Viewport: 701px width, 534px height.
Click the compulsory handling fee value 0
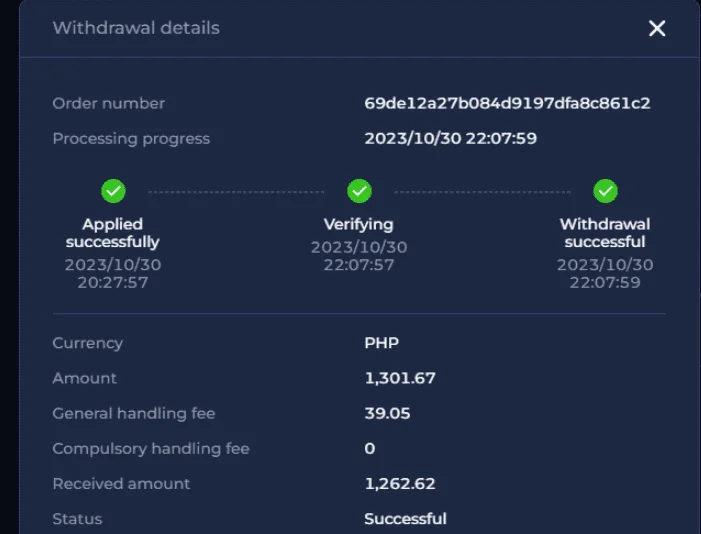pyautogui.click(x=369, y=449)
